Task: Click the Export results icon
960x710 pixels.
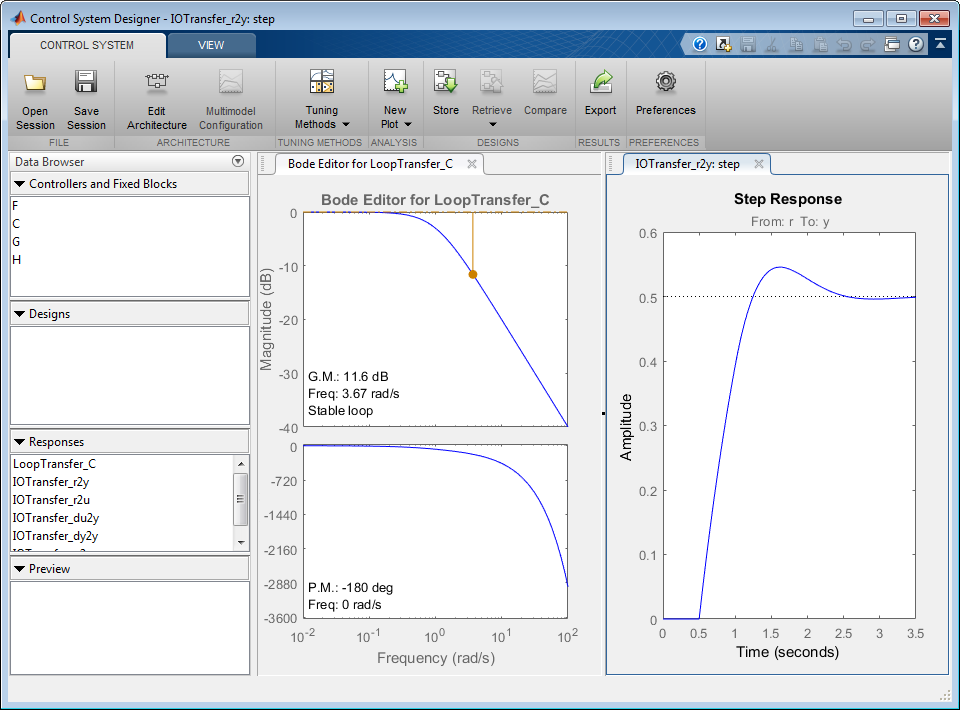Action: [600, 84]
